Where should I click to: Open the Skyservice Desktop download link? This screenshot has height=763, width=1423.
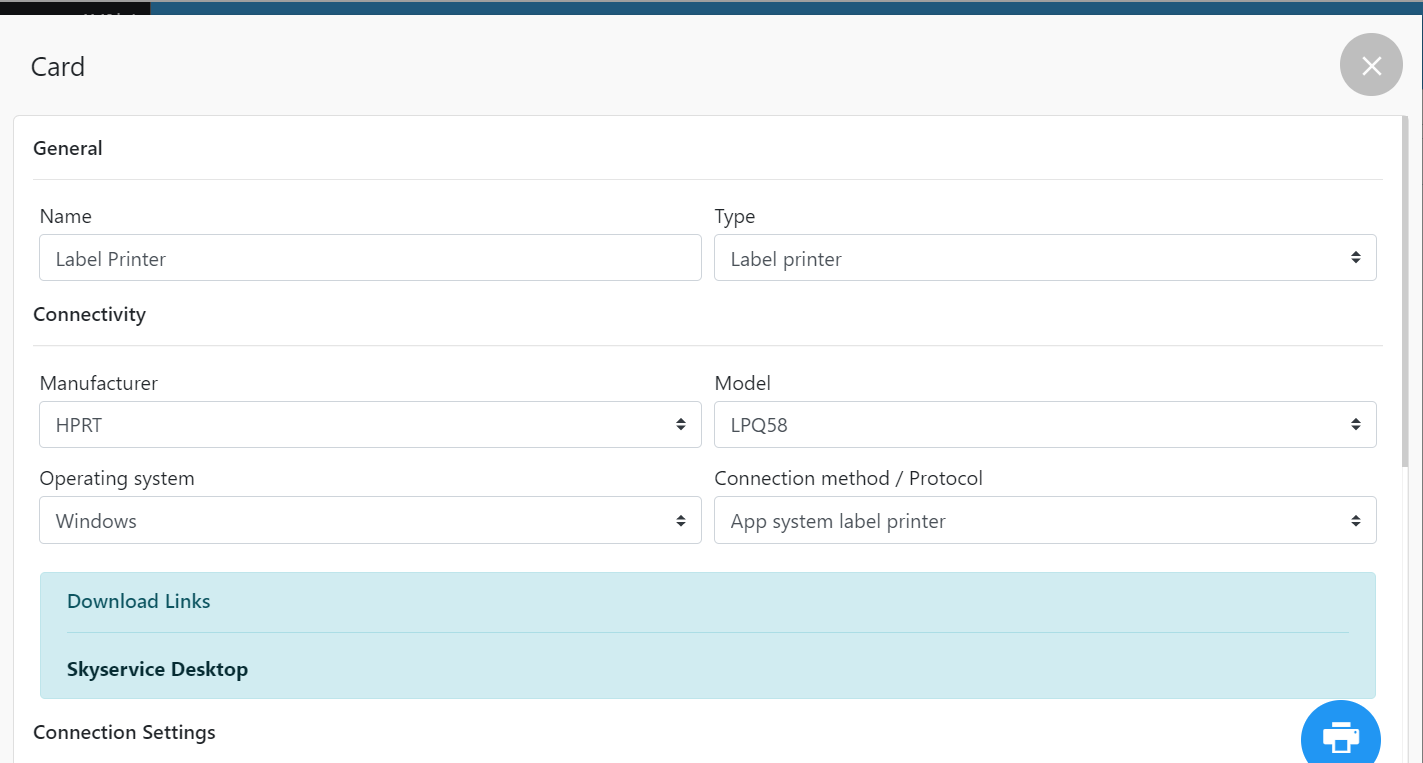[x=157, y=669]
